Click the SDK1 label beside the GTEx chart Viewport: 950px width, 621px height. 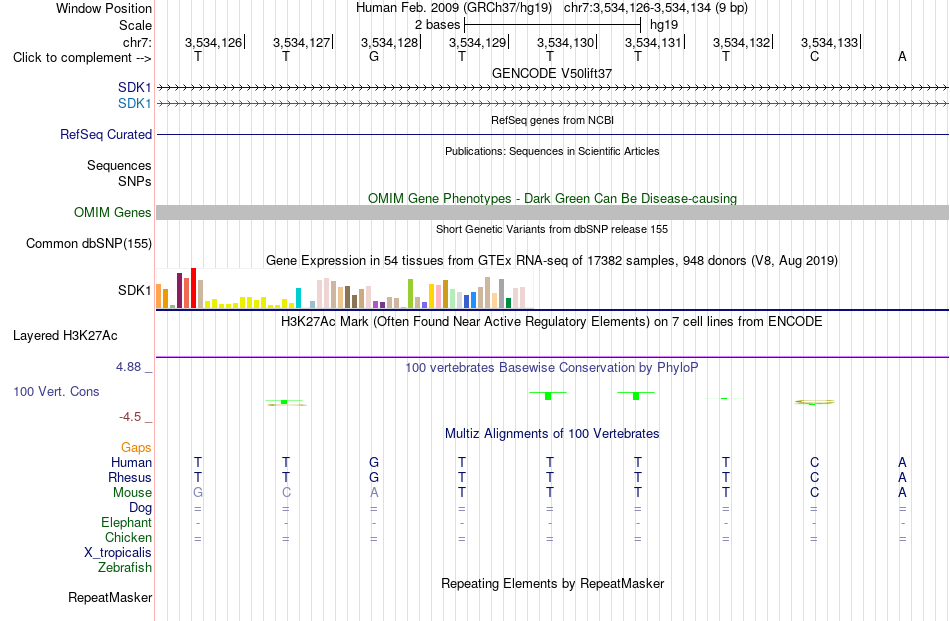coord(135,290)
